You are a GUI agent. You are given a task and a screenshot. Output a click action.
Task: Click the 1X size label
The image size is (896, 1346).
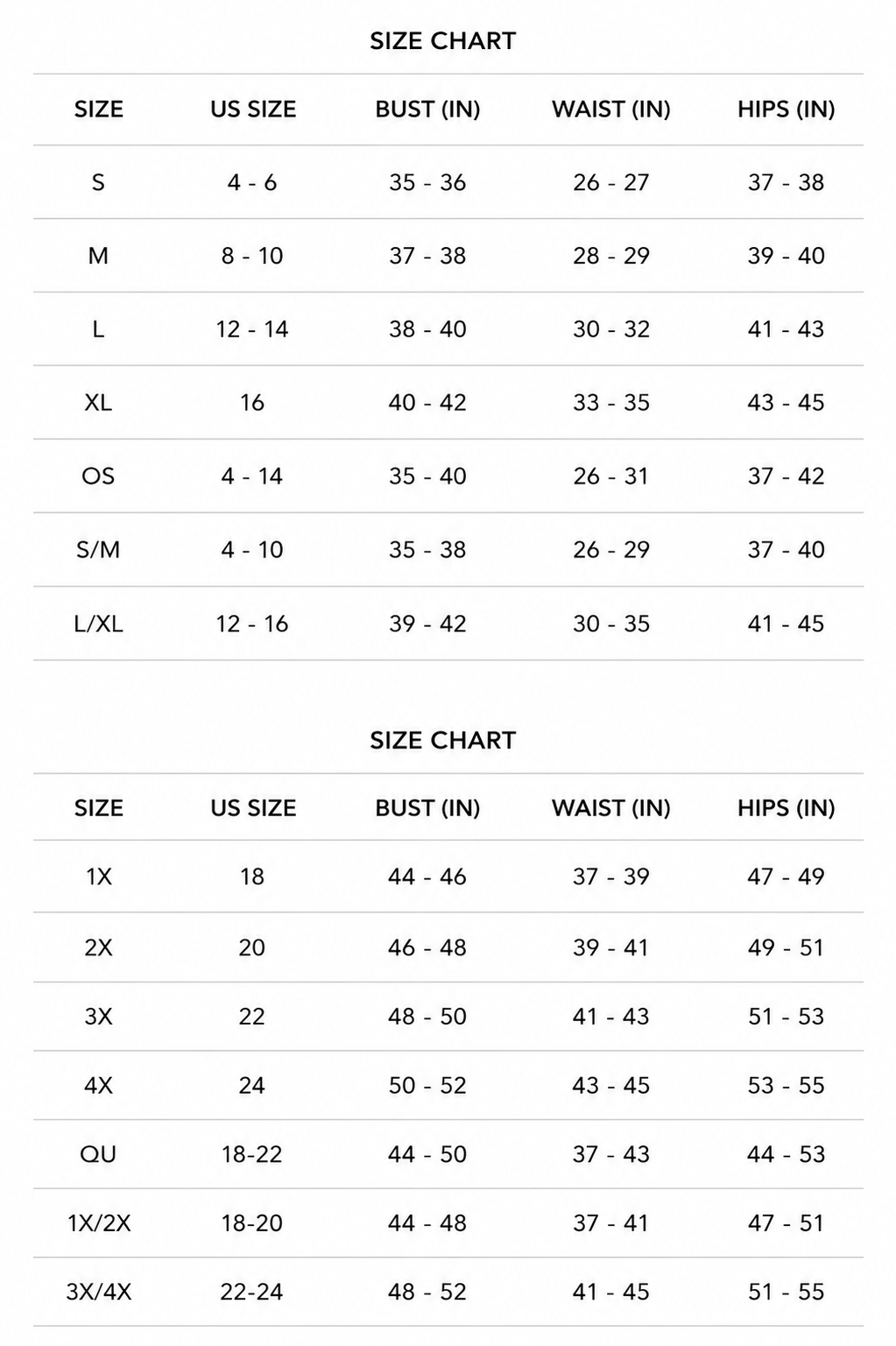coord(98,877)
